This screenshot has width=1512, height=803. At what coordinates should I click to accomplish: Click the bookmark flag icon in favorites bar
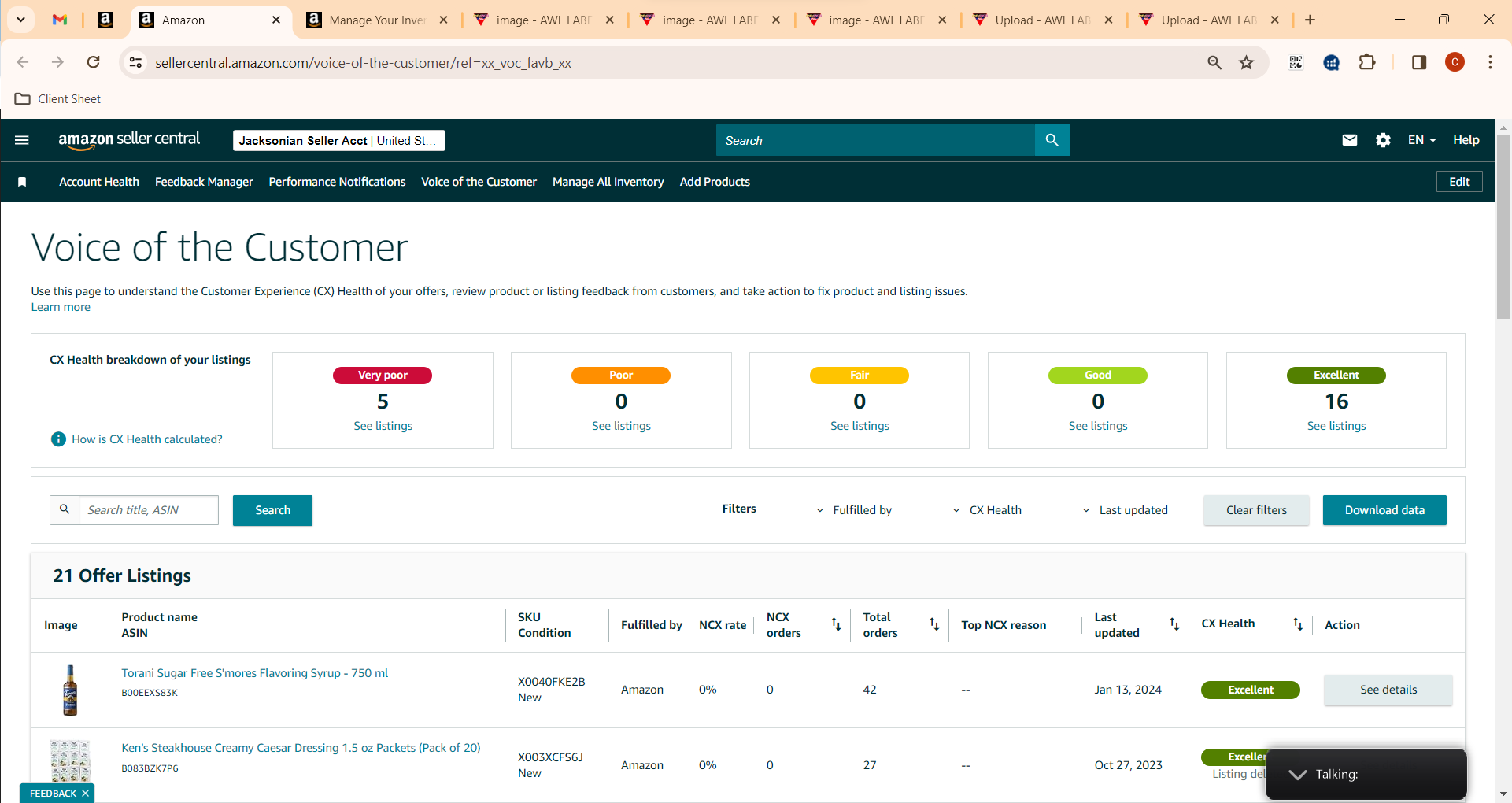pyautogui.click(x=22, y=182)
